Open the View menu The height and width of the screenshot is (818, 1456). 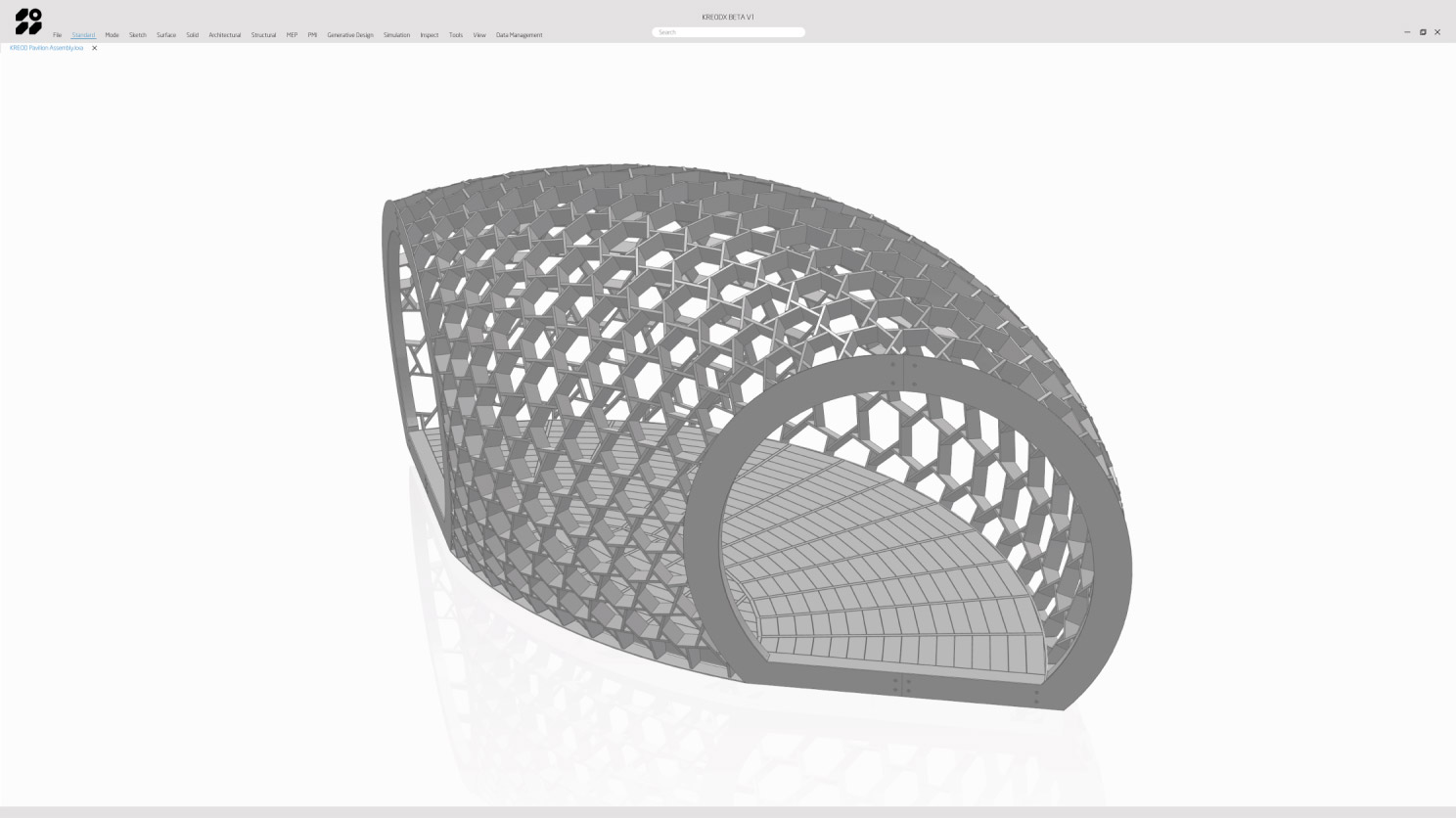click(479, 35)
